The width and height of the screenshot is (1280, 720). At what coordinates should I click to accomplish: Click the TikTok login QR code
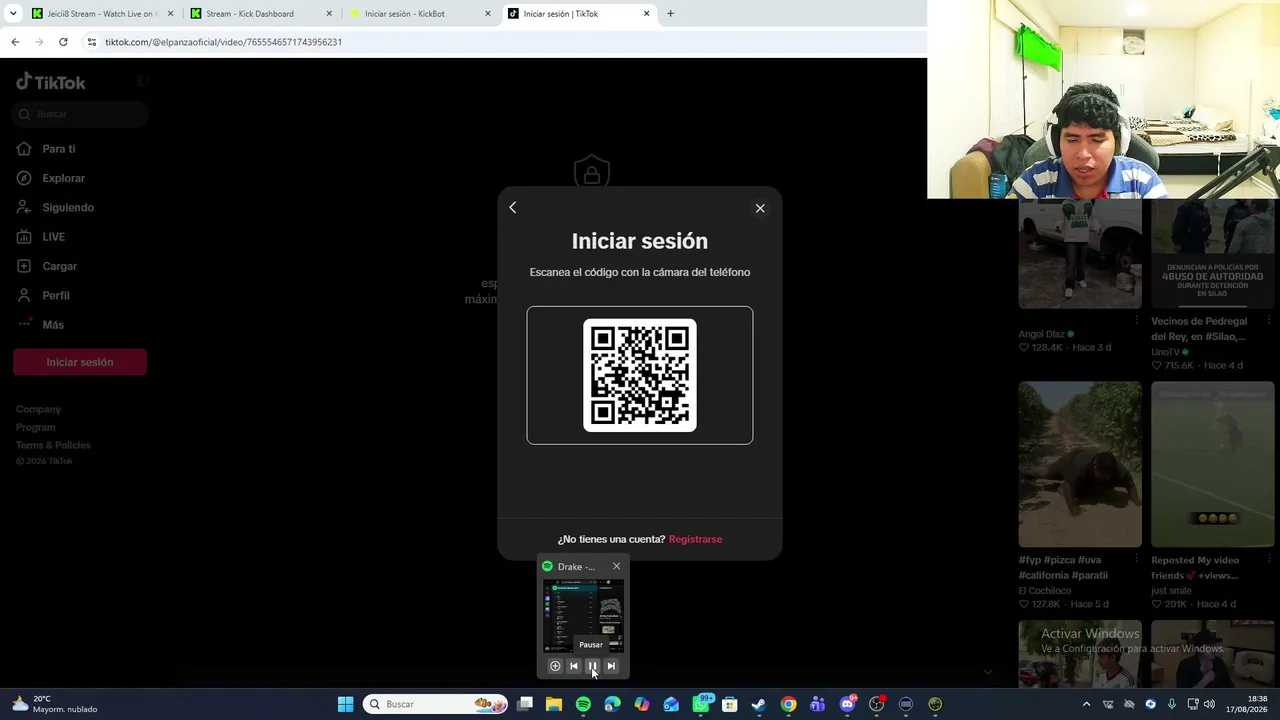(x=640, y=375)
